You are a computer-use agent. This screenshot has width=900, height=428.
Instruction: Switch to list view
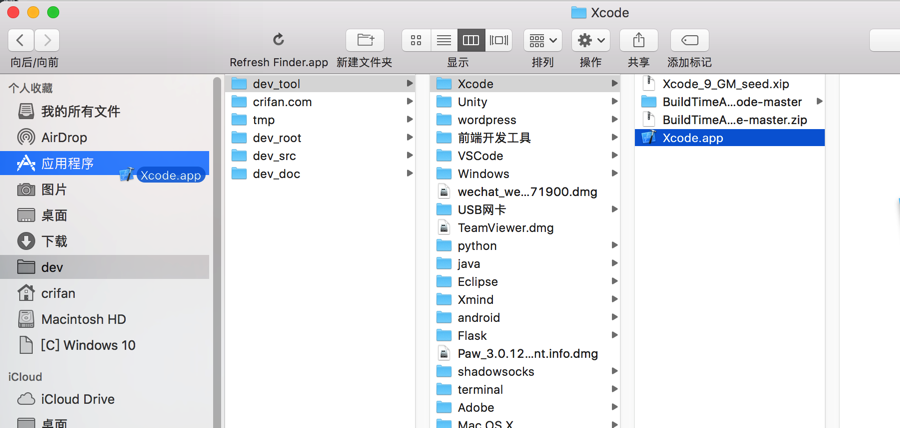[444, 40]
